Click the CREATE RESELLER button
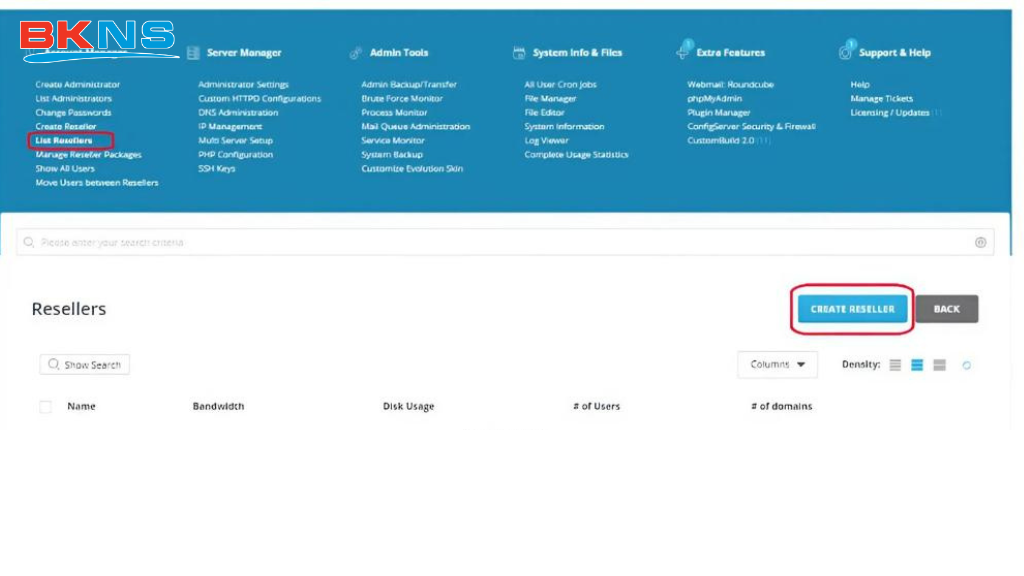This screenshot has height=576, width=1024. tap(851, 310)
